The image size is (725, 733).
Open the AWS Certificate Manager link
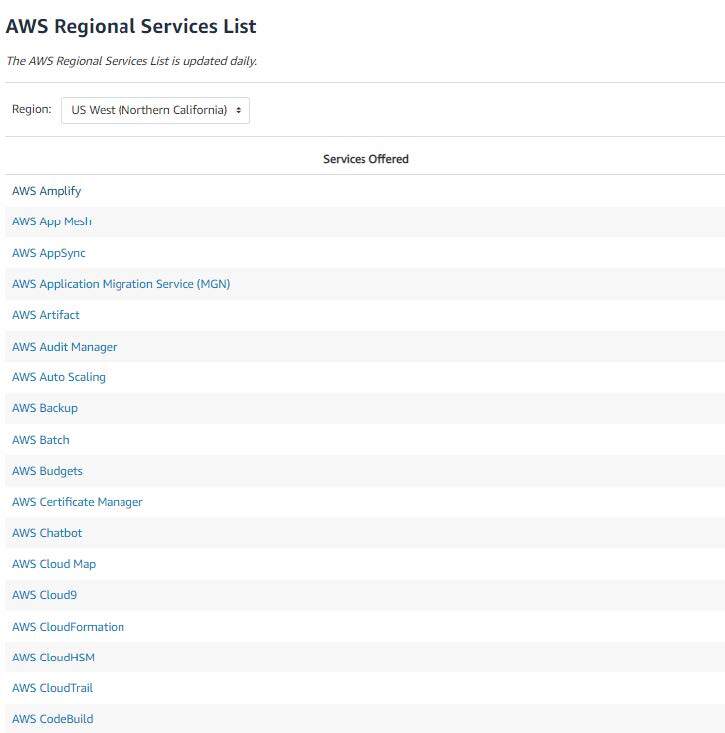click(x=77, y=502)
